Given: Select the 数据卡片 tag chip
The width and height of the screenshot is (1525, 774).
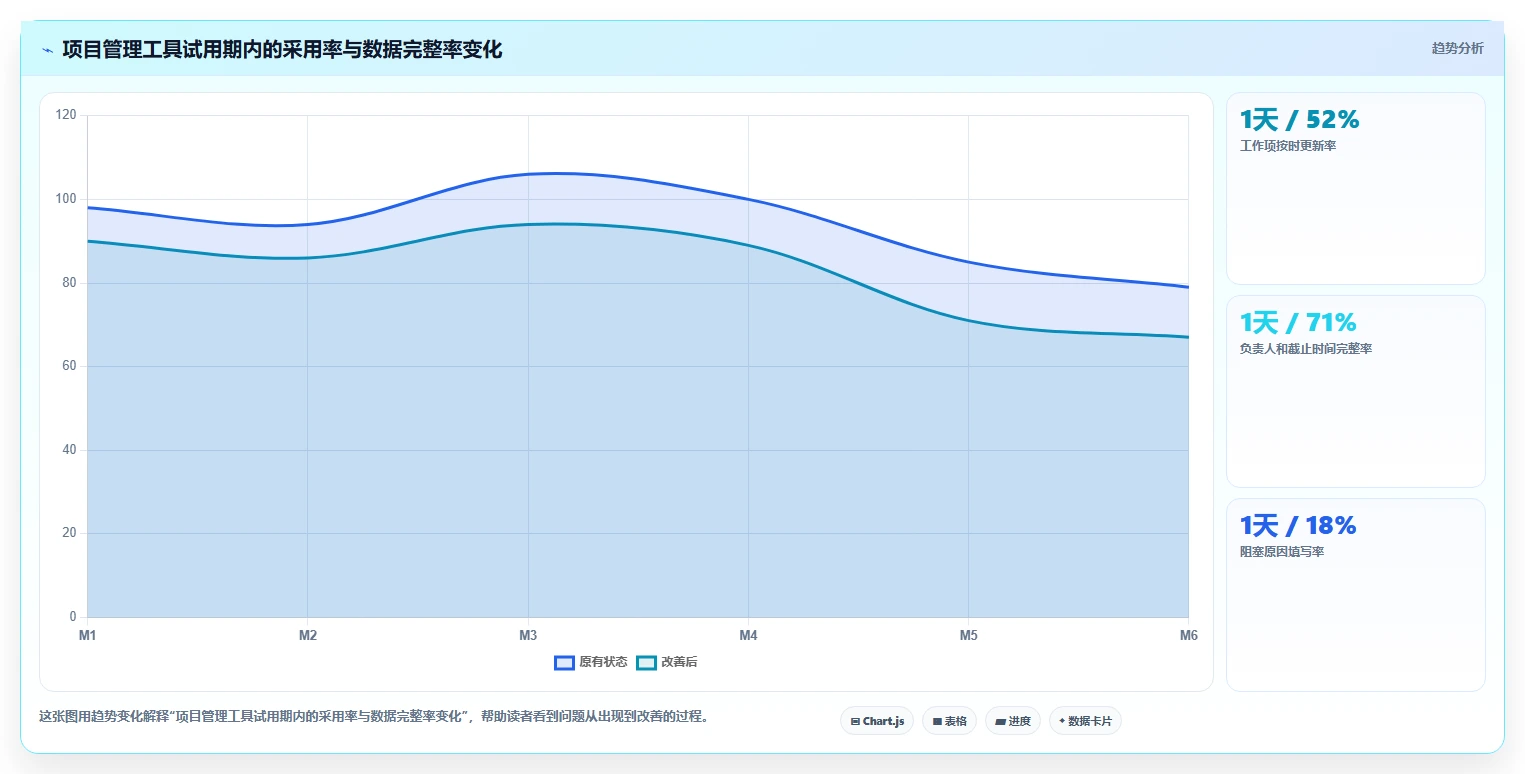Looking at the screenshot, I should [x=1085, y=721].
